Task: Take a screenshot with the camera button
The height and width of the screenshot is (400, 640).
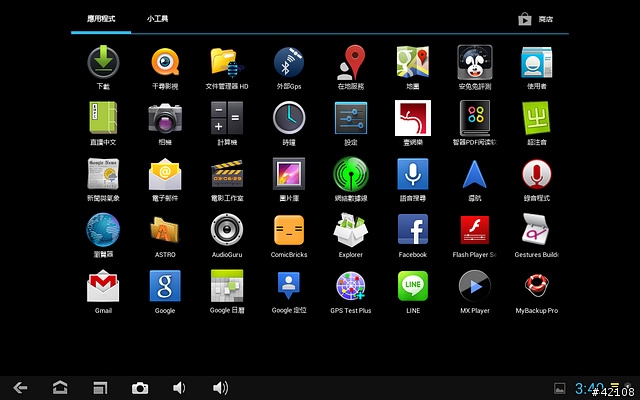Action: click(140, 388)
